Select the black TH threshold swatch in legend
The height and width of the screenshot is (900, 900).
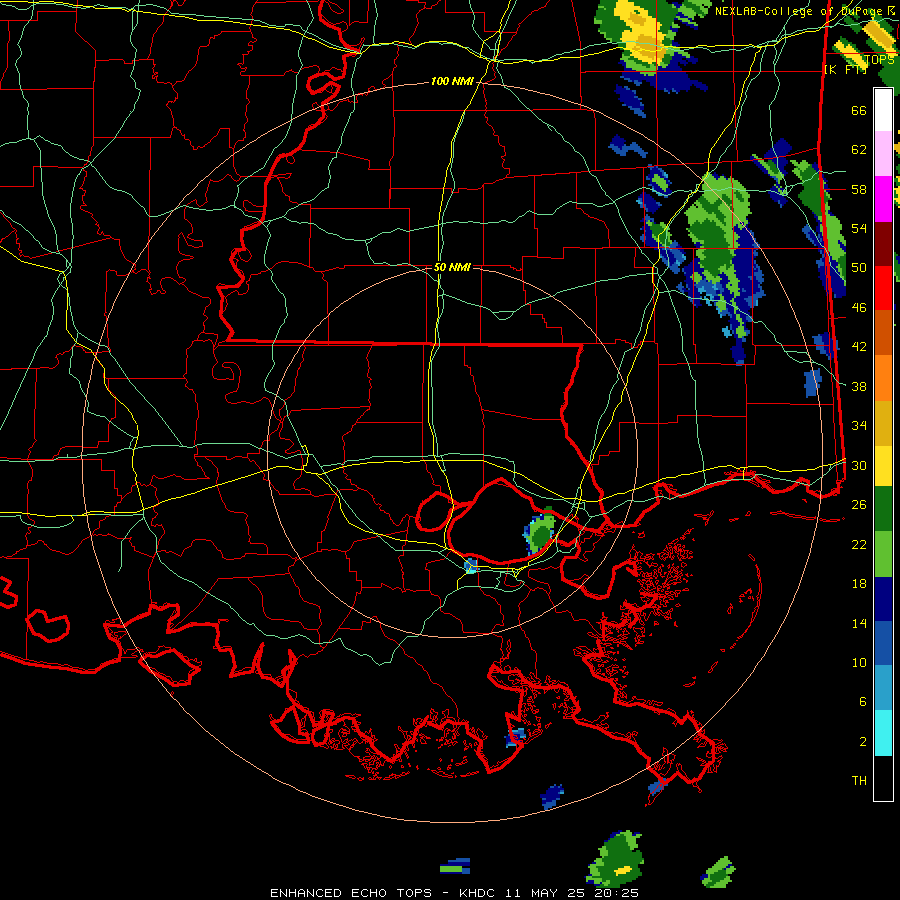click(x=883, y=778)
